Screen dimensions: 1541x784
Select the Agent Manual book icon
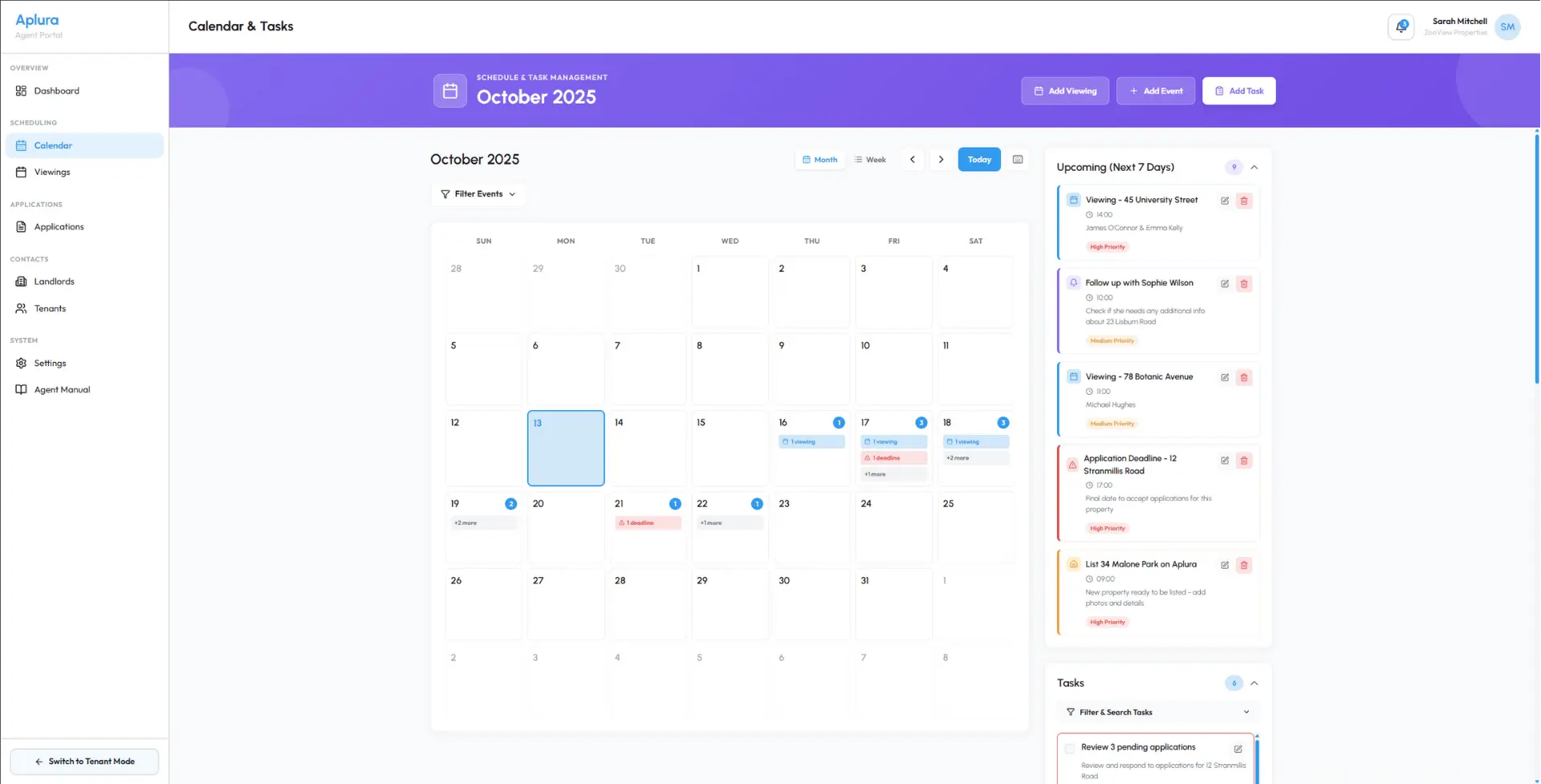(21, 389)
